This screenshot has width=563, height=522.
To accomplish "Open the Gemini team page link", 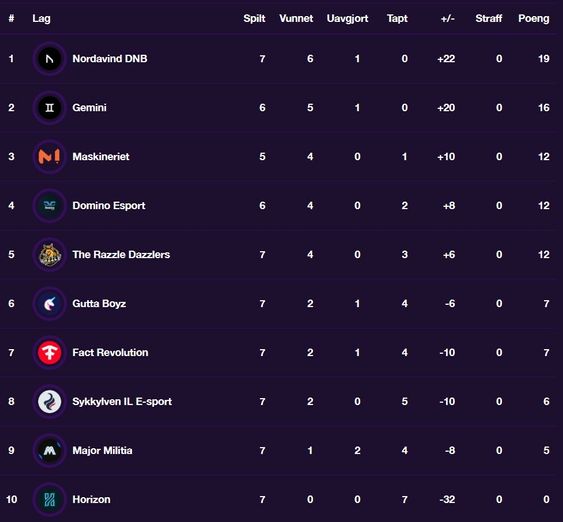I will [x=89, y=107].
